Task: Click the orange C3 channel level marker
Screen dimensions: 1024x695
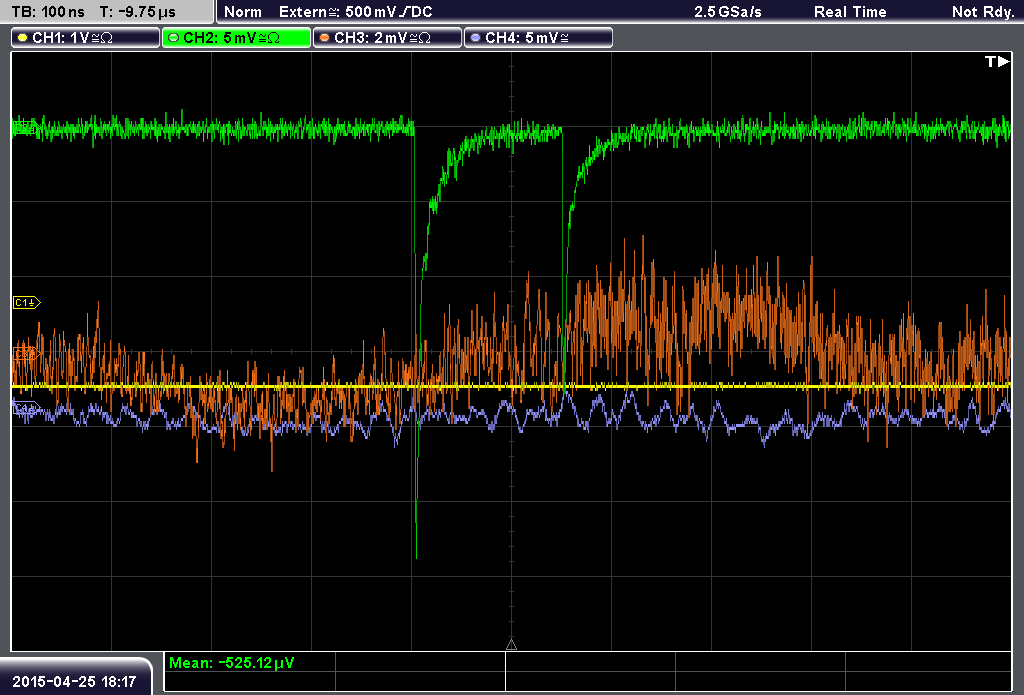Action: pos(26,353)
